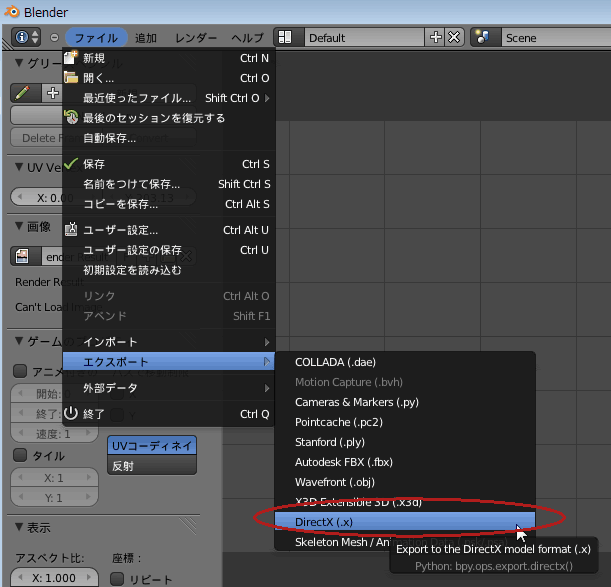The image size is (611, 587).
Task: Toggle the タイル checkbox
Action: (x=20, y=455)
